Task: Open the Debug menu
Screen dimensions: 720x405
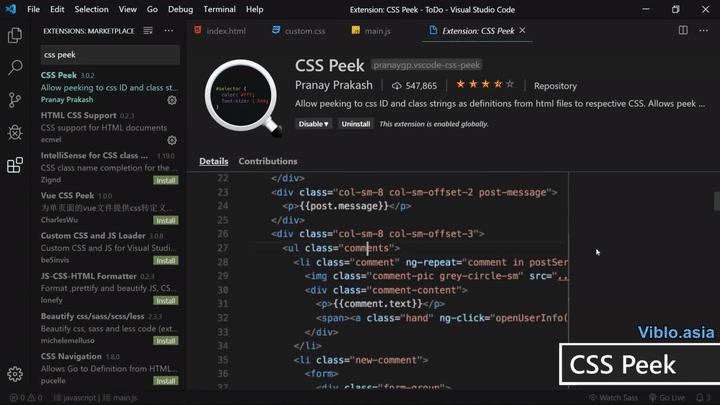Action: click(x=180, y=9)
